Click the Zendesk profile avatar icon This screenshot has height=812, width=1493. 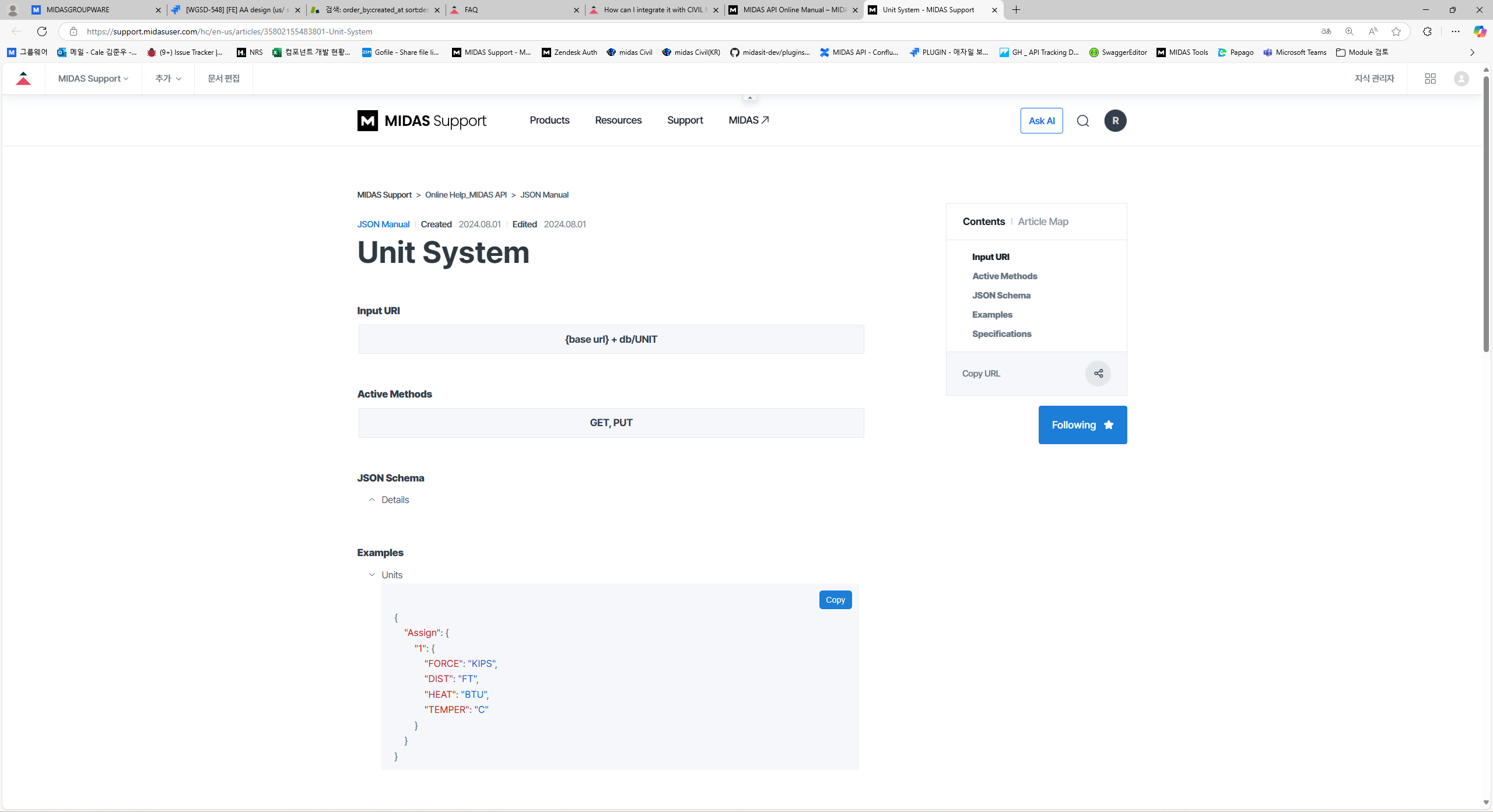1461,79
